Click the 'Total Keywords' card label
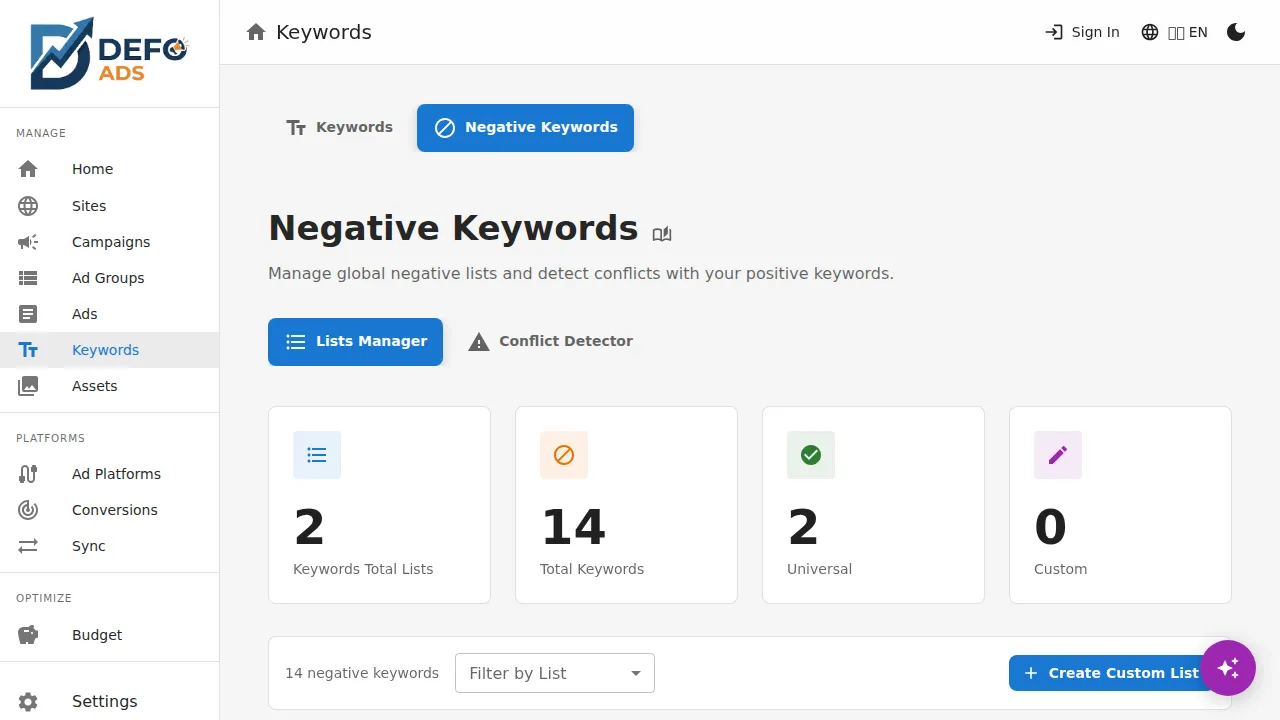 [592, 569]
